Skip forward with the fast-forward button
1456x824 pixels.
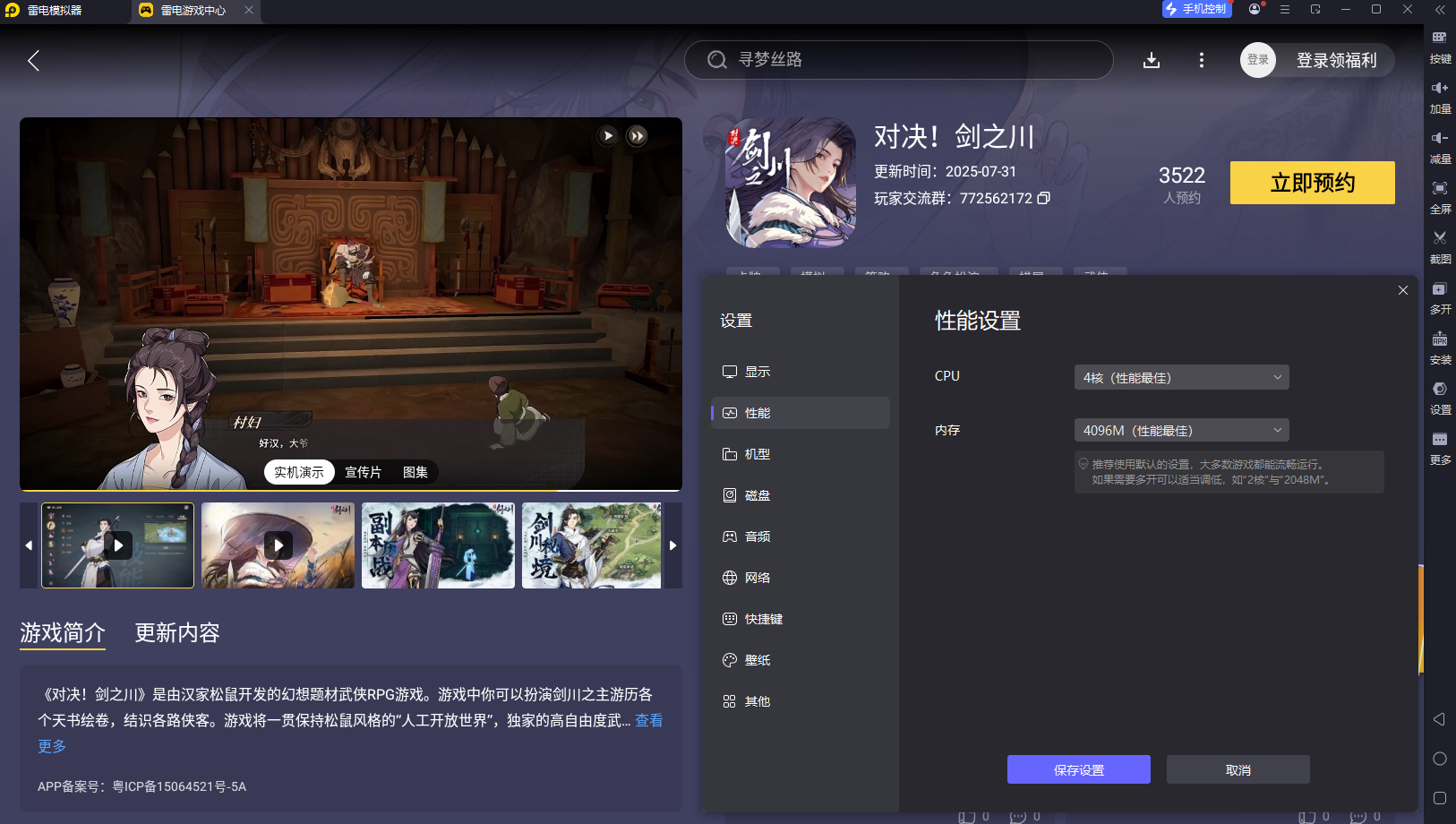[637, 135]
